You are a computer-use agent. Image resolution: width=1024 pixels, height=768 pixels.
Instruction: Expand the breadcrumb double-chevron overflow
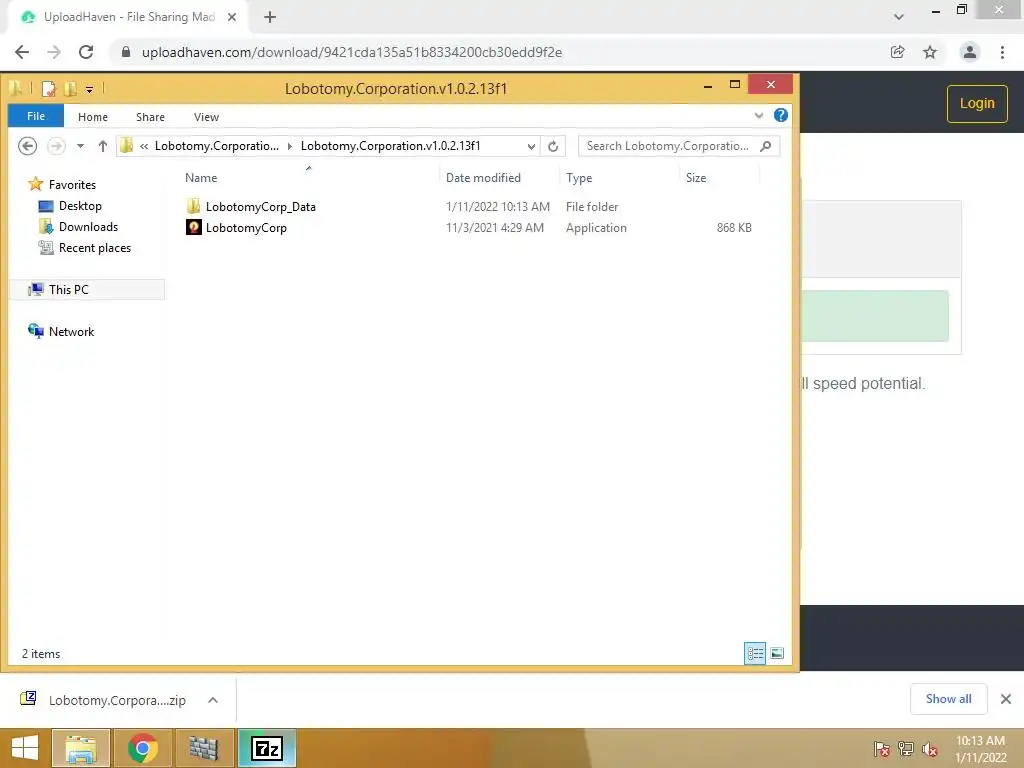click(144, 146)
